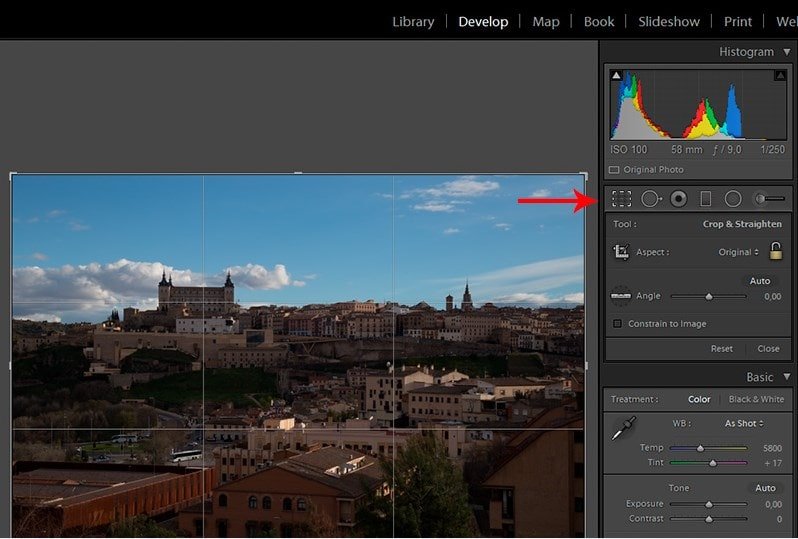Open the Aspect Original dropdown
The width and height of the screenshot is (798, 539).
(740, 252)
